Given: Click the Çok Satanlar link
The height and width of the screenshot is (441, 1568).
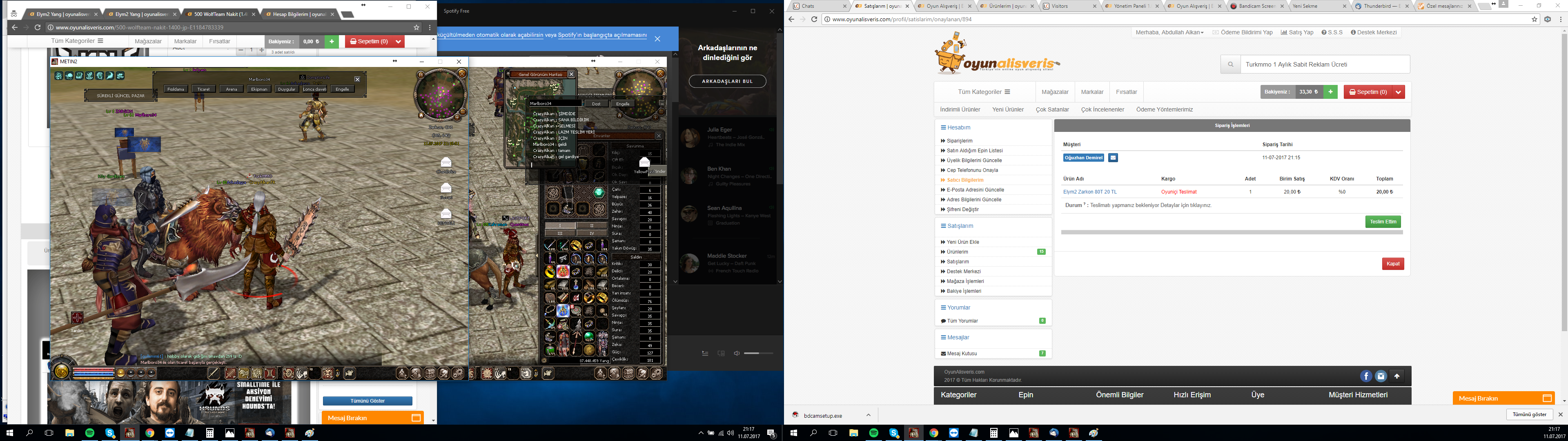Looking at the screenshot, I should point(1052,110).
